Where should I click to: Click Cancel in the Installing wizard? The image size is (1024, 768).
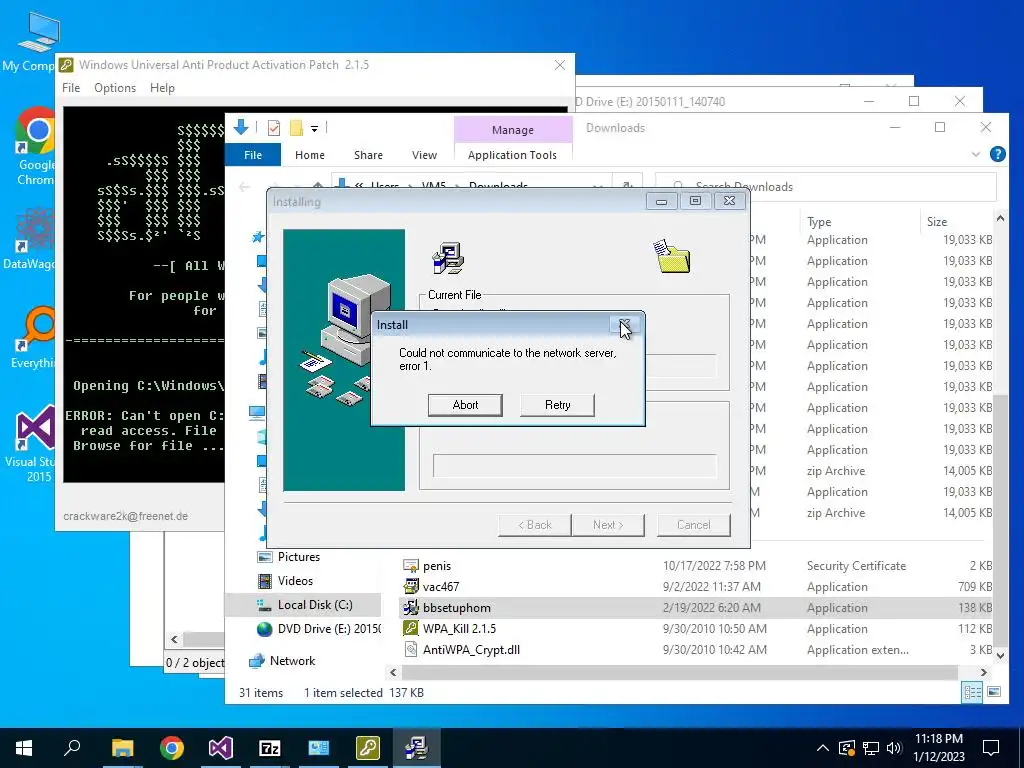[x=694, y=525]
